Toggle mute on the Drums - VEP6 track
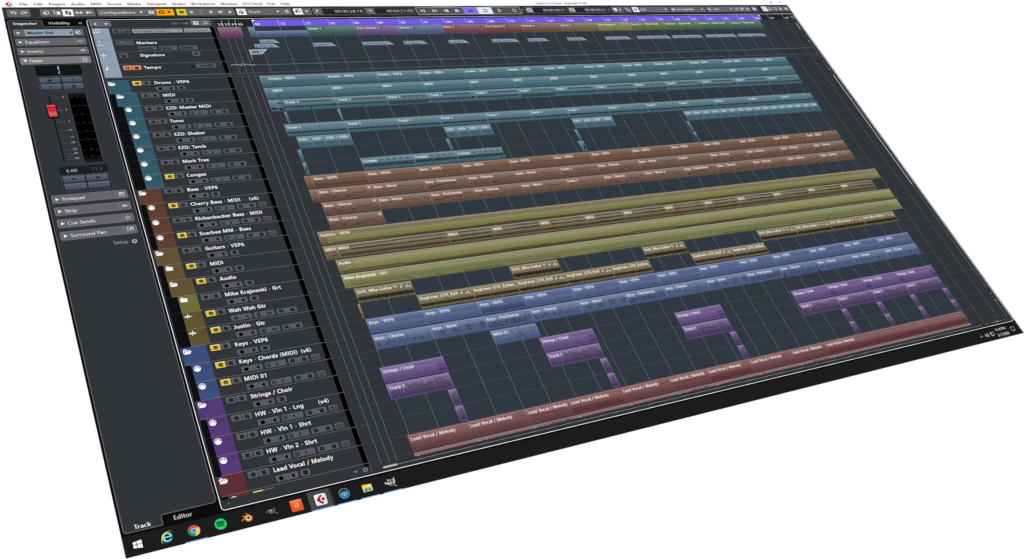This screenshot has width=1024, height=559. [x=136, y=84]
